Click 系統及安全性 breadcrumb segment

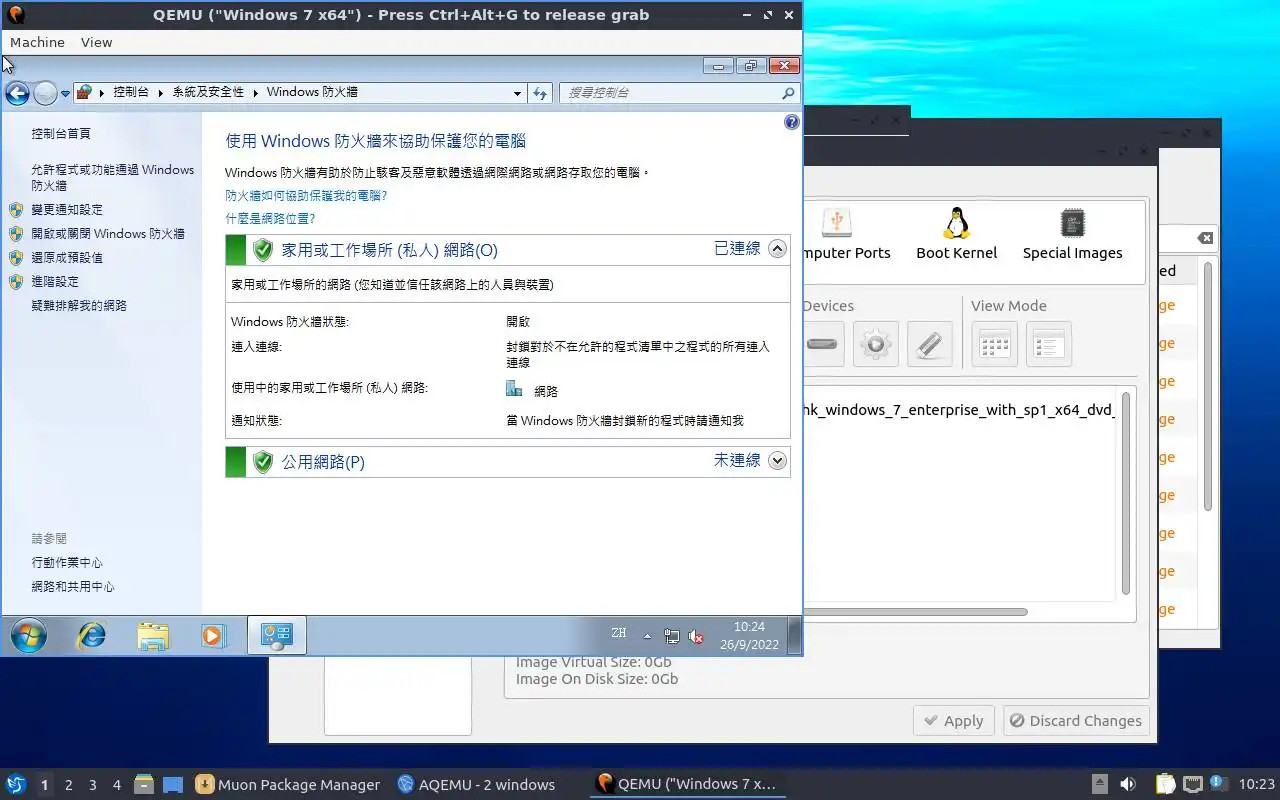coord(208,92)
